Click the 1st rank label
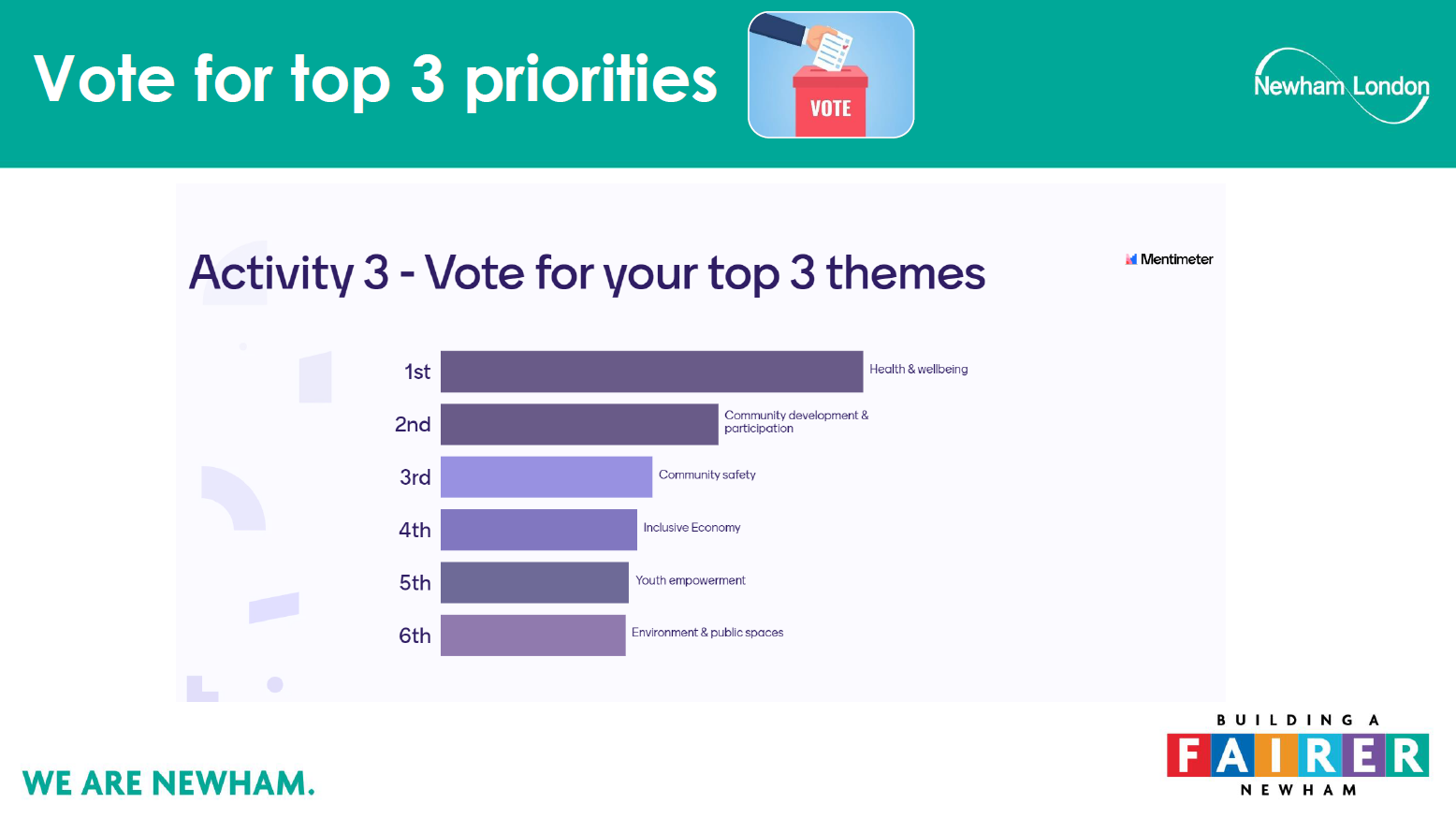 417,372
